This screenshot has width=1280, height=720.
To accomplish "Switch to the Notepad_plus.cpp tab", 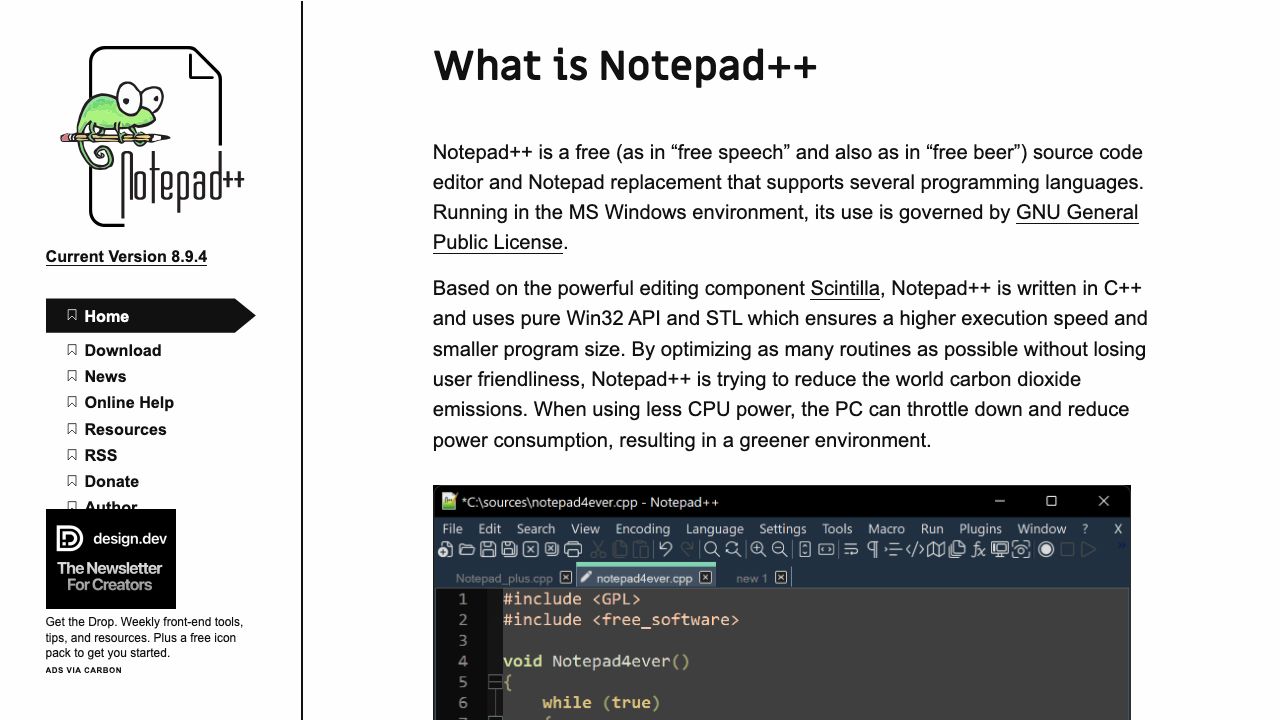I will (504, 578).
